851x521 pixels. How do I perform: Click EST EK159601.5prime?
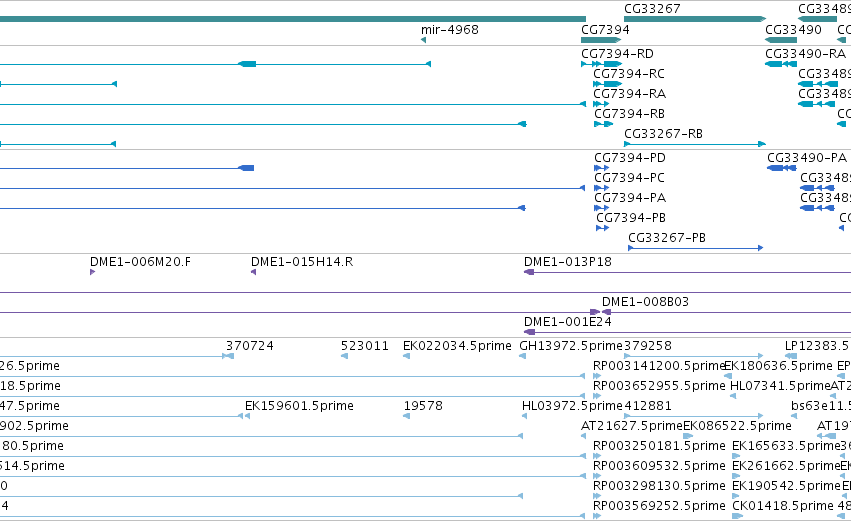coord(299,406)
